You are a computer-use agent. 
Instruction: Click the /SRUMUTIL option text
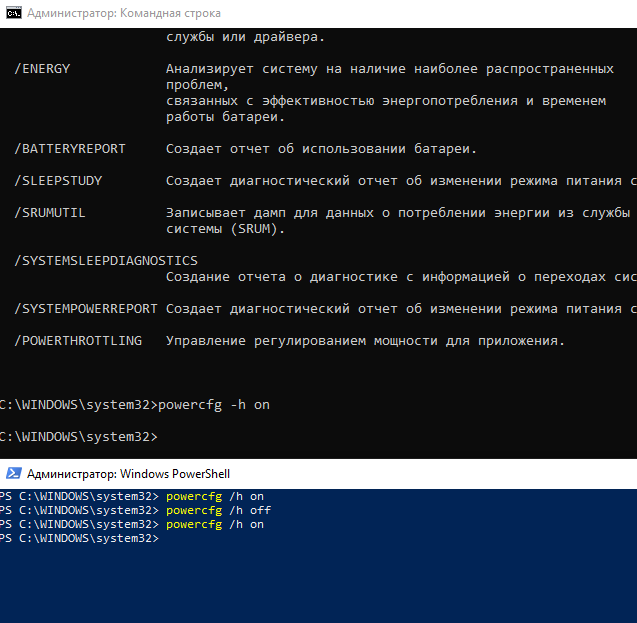pyautogui.click(x=50, y=213)
